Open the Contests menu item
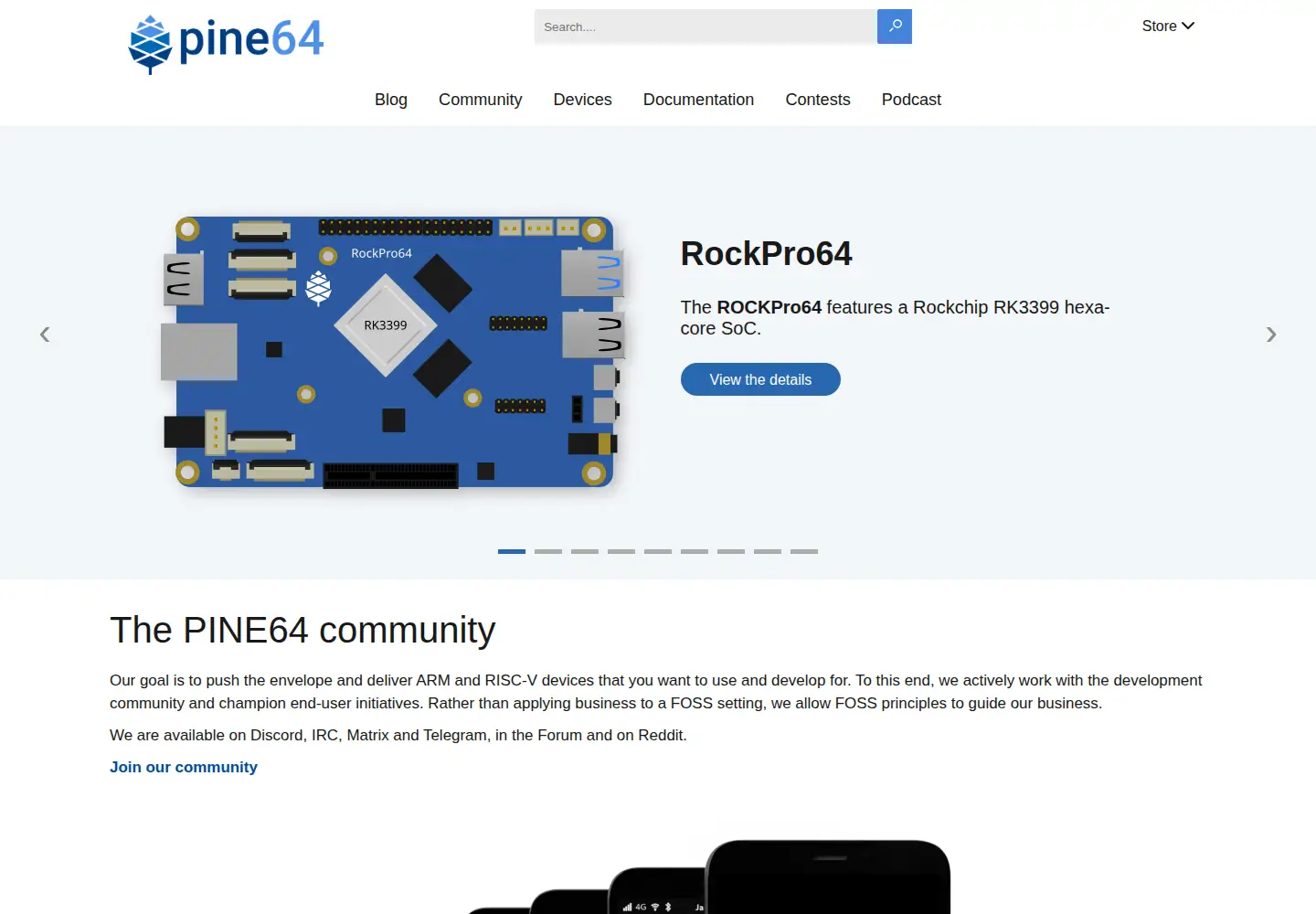Viewport: 1316px width, 914px height. pos(818,100)
